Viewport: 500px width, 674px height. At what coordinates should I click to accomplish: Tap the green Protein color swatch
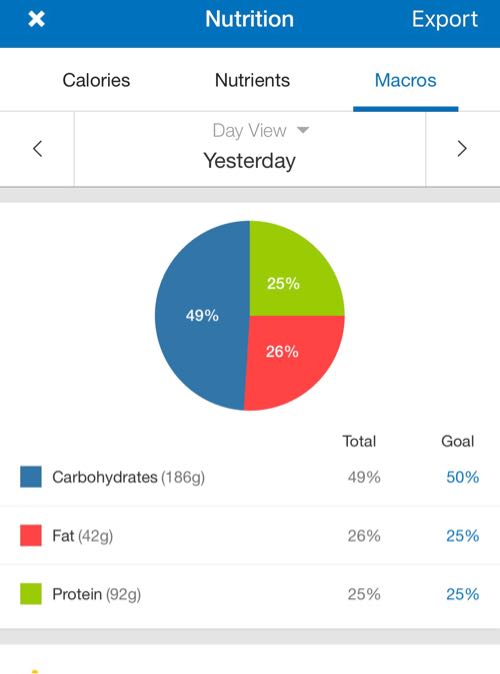(31, 594)
